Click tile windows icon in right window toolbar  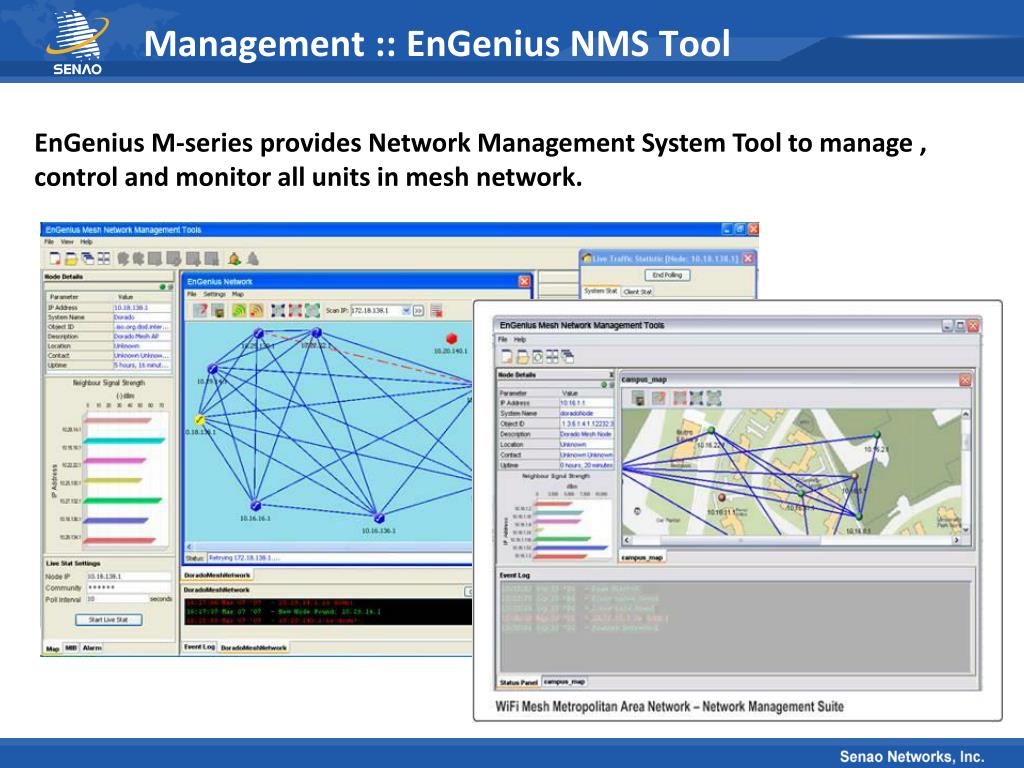[x=552, y=357]
